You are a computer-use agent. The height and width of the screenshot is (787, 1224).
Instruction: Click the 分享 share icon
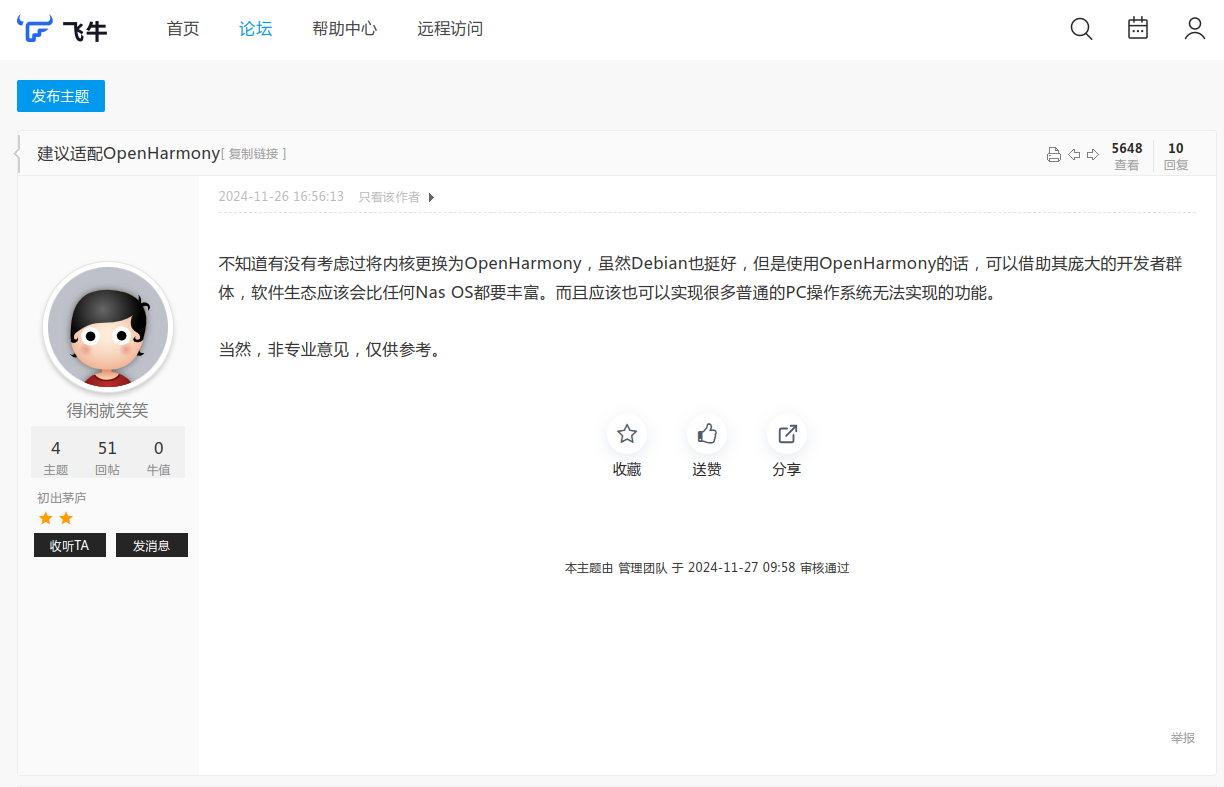787,434
